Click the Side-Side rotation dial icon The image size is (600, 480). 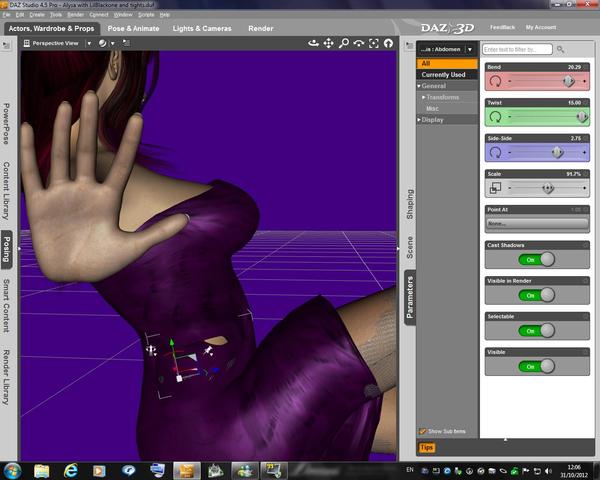[495, 152]
